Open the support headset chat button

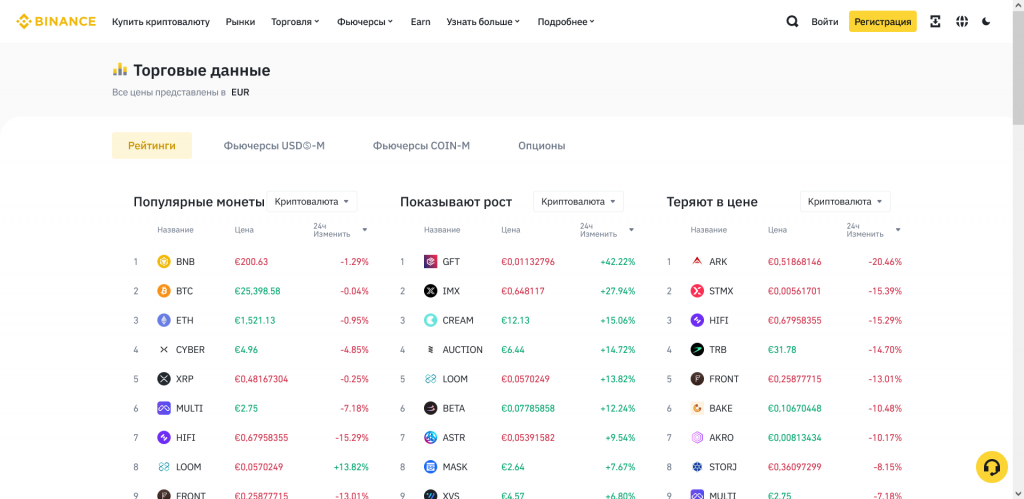(x=991, y=467)
